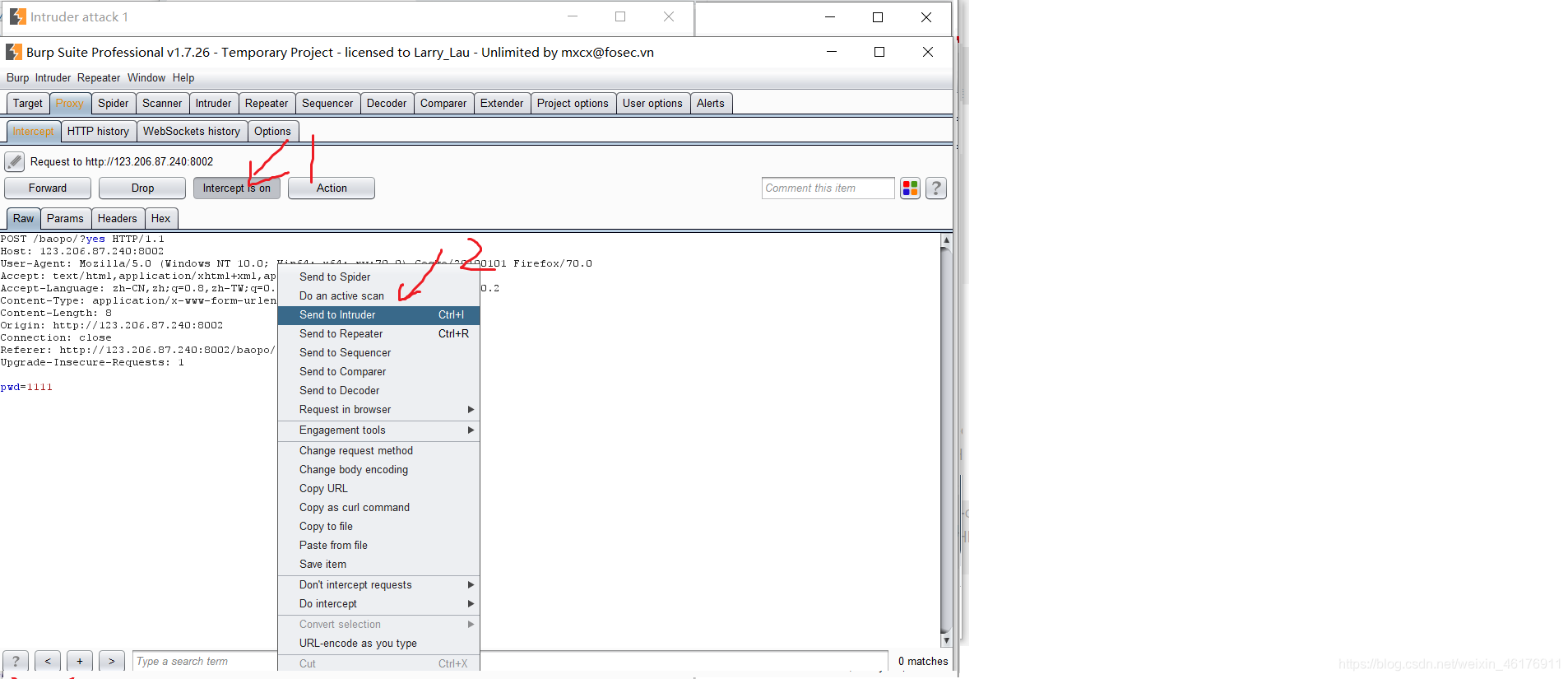Click scrollbar down arrow in the request editor
1568x679 pixels.
[946, 639]
